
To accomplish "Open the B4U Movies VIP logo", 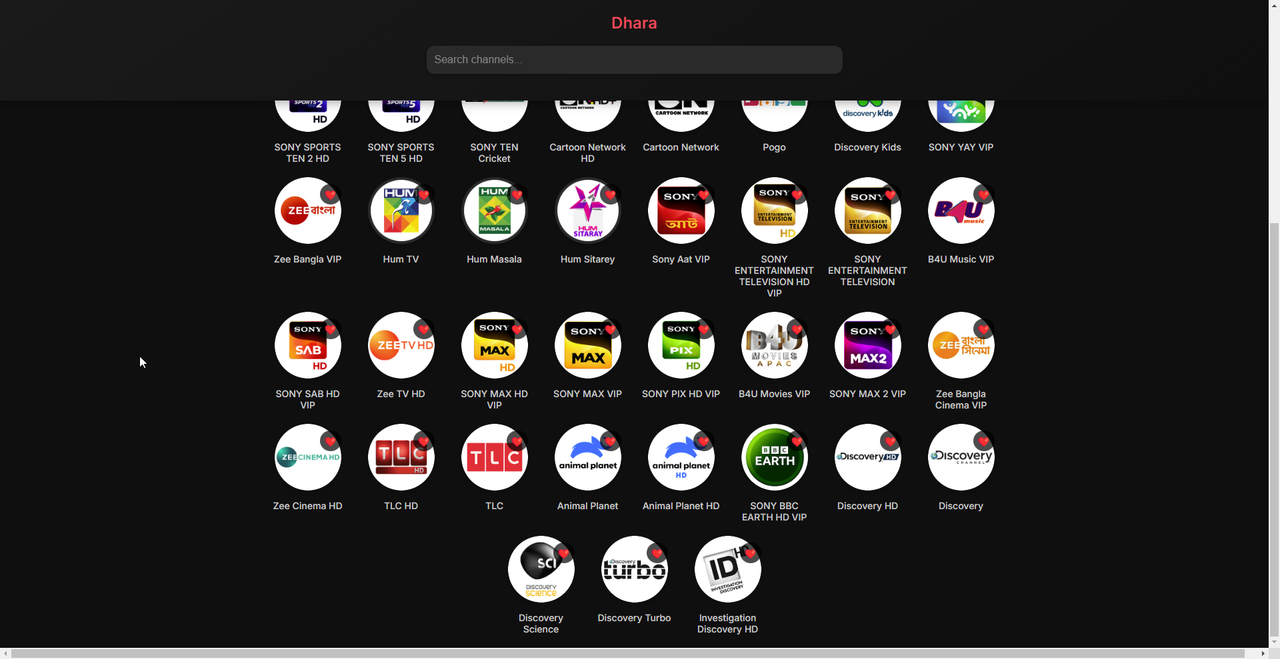I will coord(774,346).
